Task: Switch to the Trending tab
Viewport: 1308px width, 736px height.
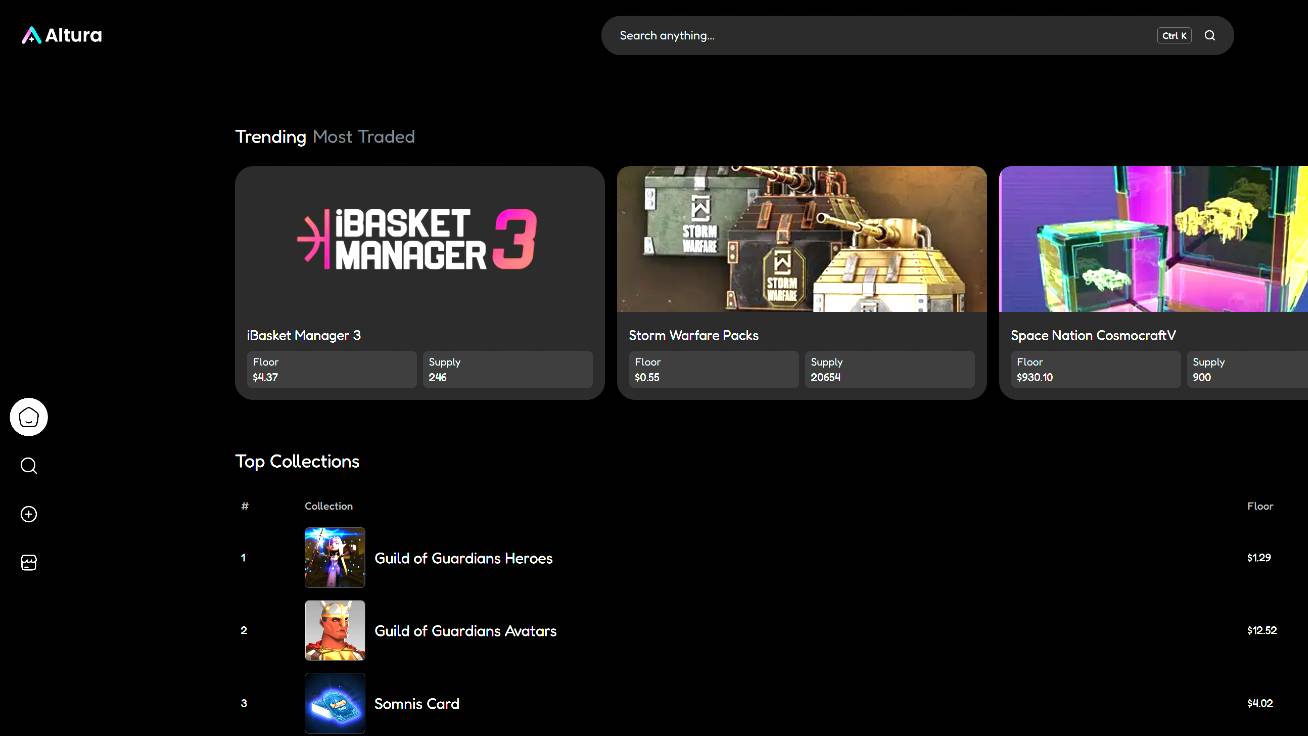Action: pos(270,137)
